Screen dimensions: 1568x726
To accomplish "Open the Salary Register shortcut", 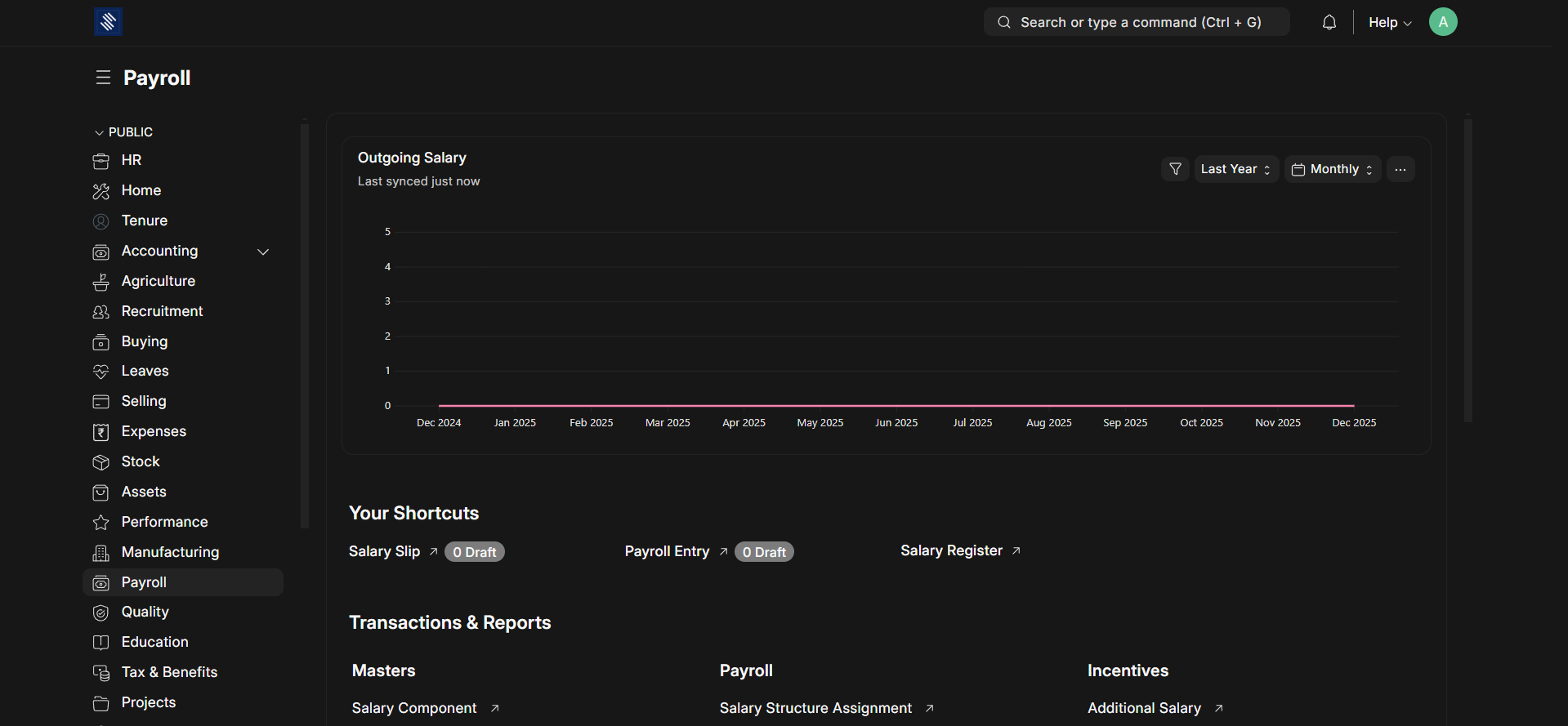I will 951,550.
